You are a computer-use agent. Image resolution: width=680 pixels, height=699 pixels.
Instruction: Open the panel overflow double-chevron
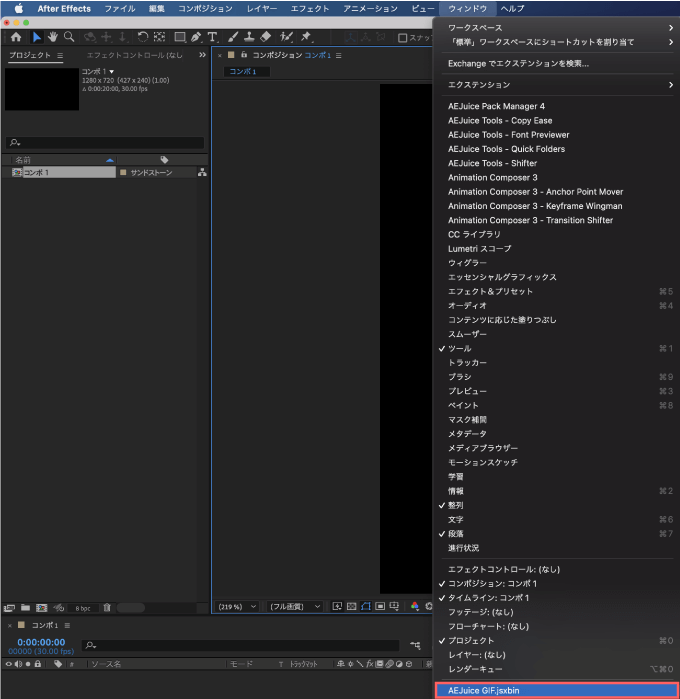202,55
